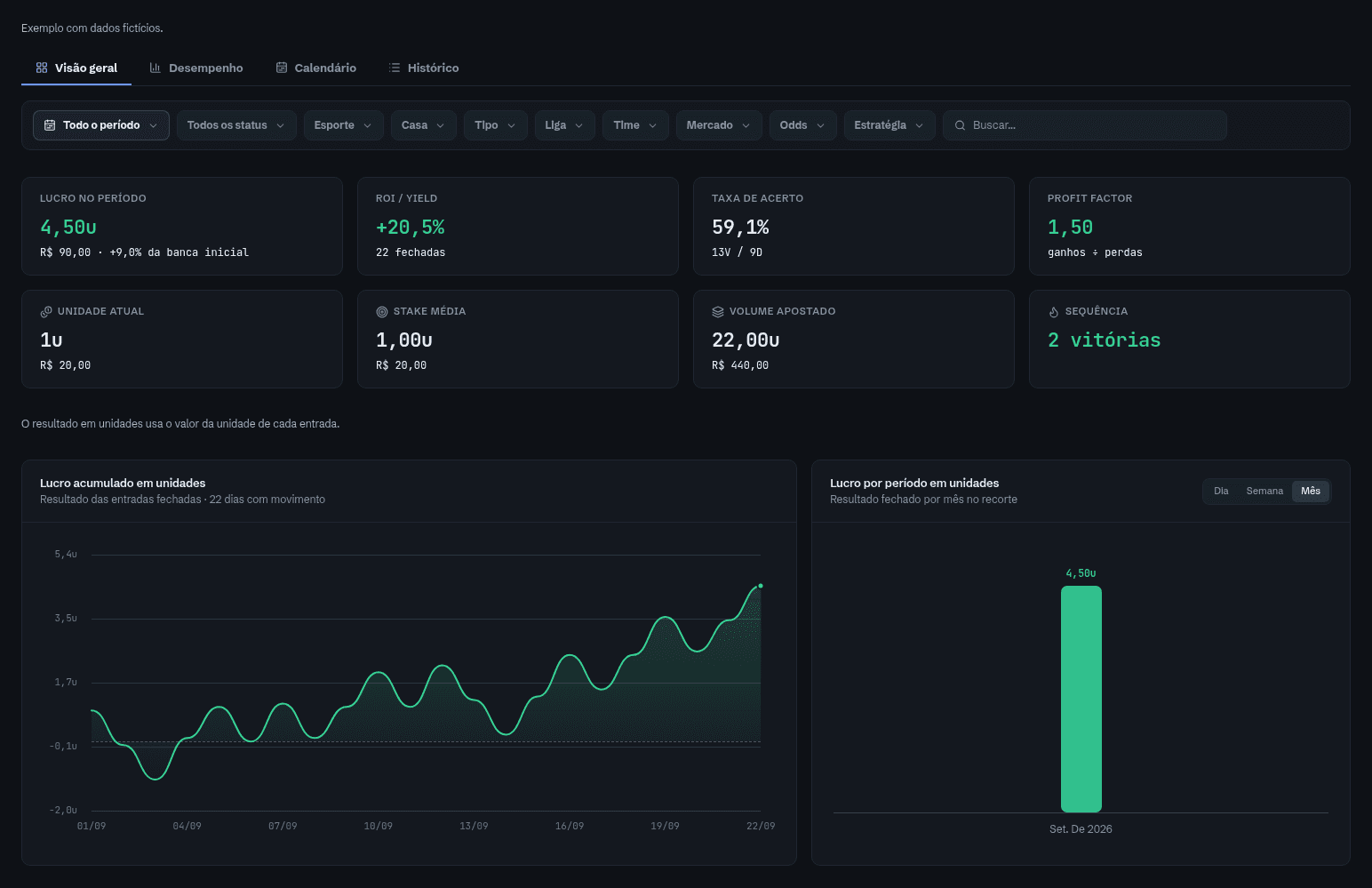Click the 2 vitórias streak text
Screen dimensions: 1372x888
pos(1105,340)
